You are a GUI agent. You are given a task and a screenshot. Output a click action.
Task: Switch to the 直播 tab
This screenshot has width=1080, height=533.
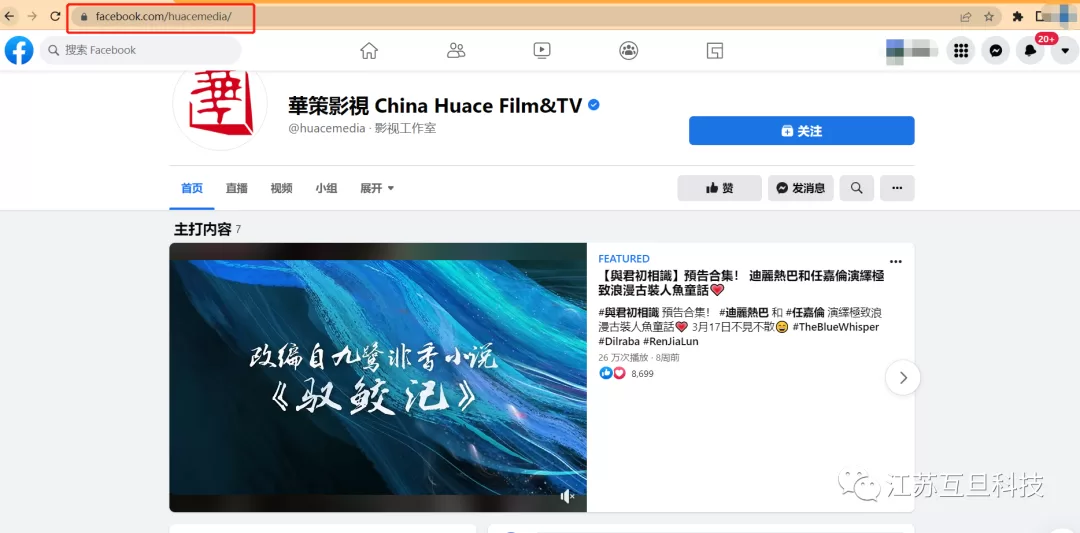click(236, 188)
